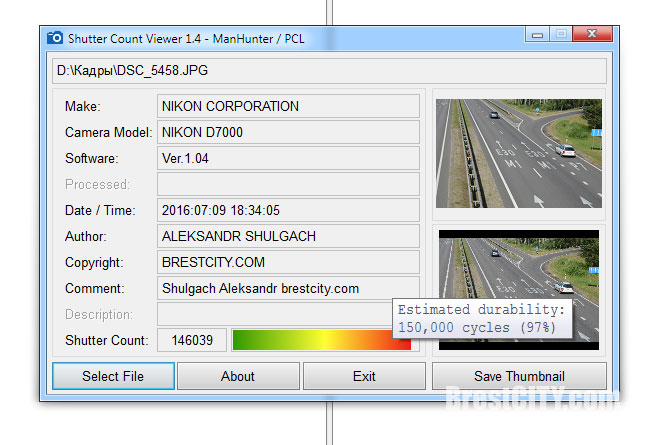Click the 'Camera Model:' label
Image resolution: width=667 pixels, height=445 pixels.
point(108,132)
